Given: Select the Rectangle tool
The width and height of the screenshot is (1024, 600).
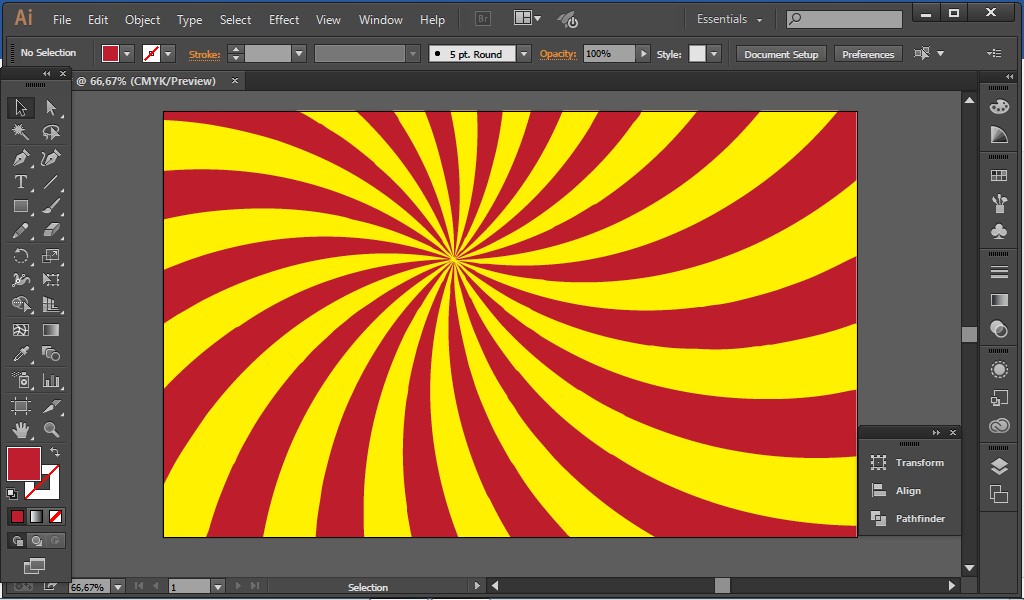Looking at the screenshot, I should point(20,207).
